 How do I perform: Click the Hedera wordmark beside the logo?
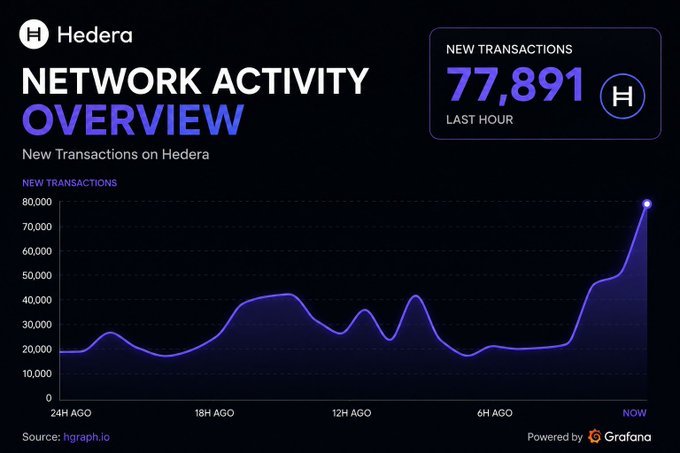tap(95, 35)
